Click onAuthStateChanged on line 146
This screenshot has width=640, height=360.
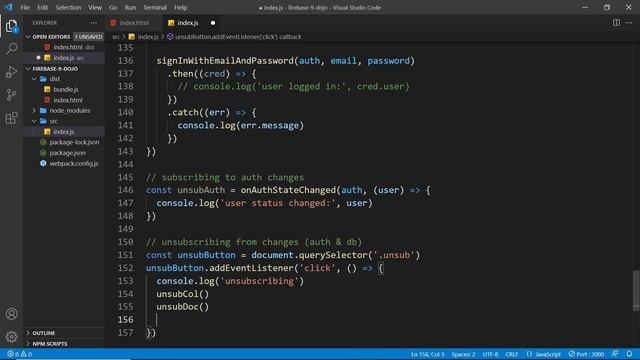click(288, 190)
